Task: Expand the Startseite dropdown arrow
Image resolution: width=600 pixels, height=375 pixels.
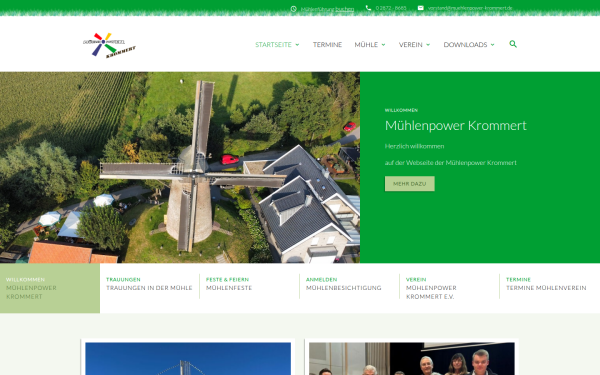Action: [297, 45]
